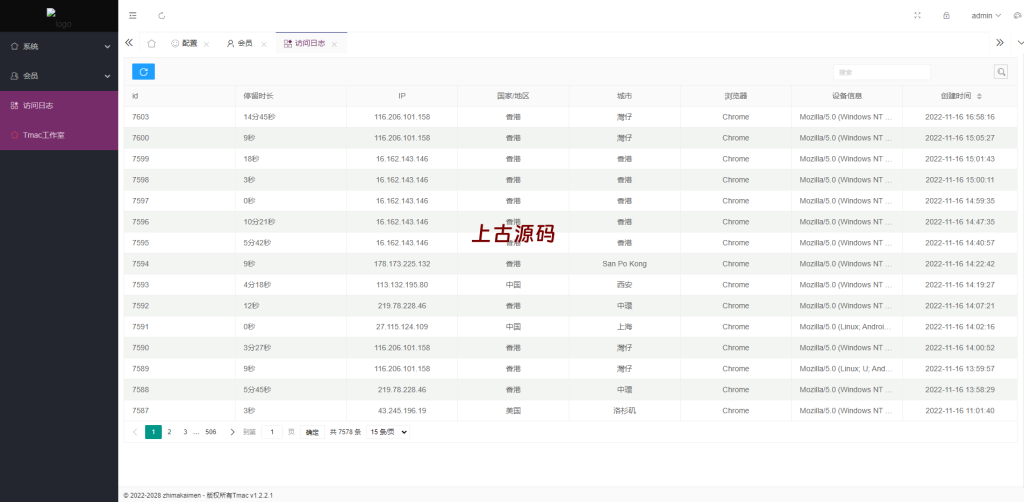The width and height of the screenshot is (1024, 502).
Task: Click the page number jump input
Action: (x=272, y=432)
